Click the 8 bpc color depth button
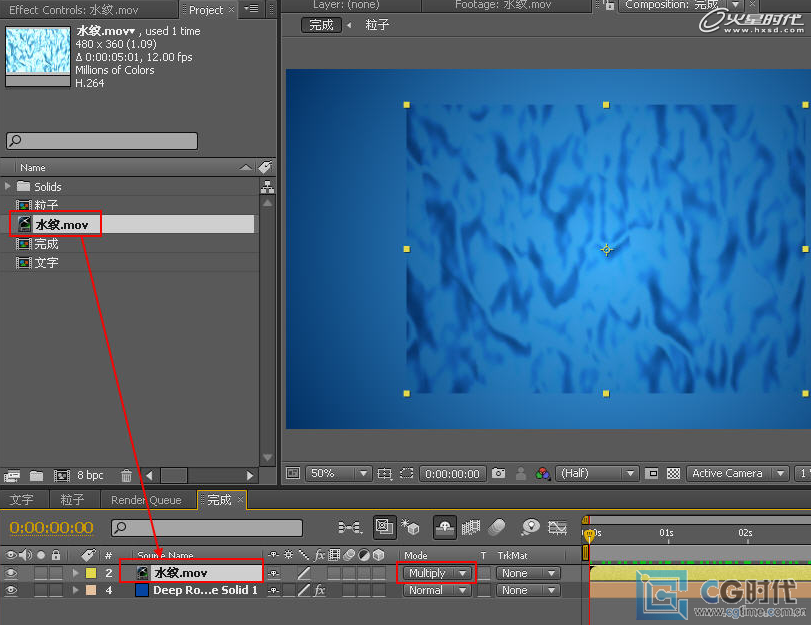The image size is (811, 625). 91,475
